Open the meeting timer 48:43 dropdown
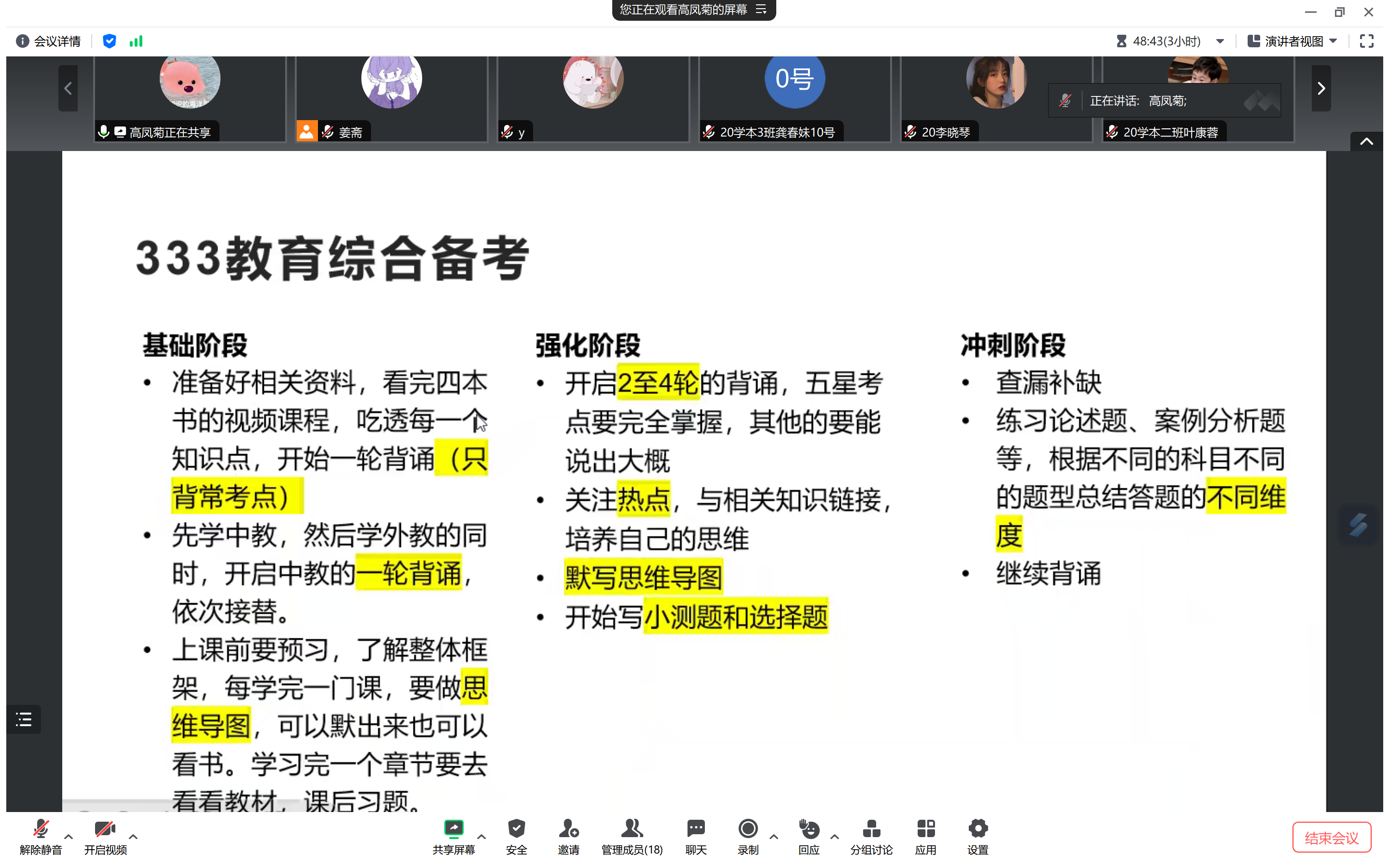Viewport: 1389px width, 868px height. tap(1220, 41)
